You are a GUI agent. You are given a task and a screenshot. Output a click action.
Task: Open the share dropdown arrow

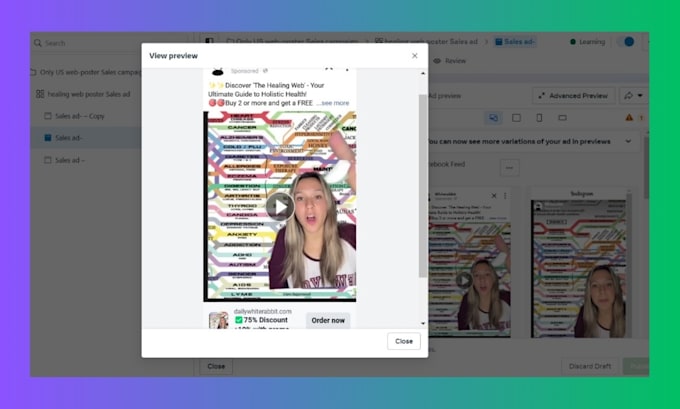pyautogui.click(x=640, y=96)
